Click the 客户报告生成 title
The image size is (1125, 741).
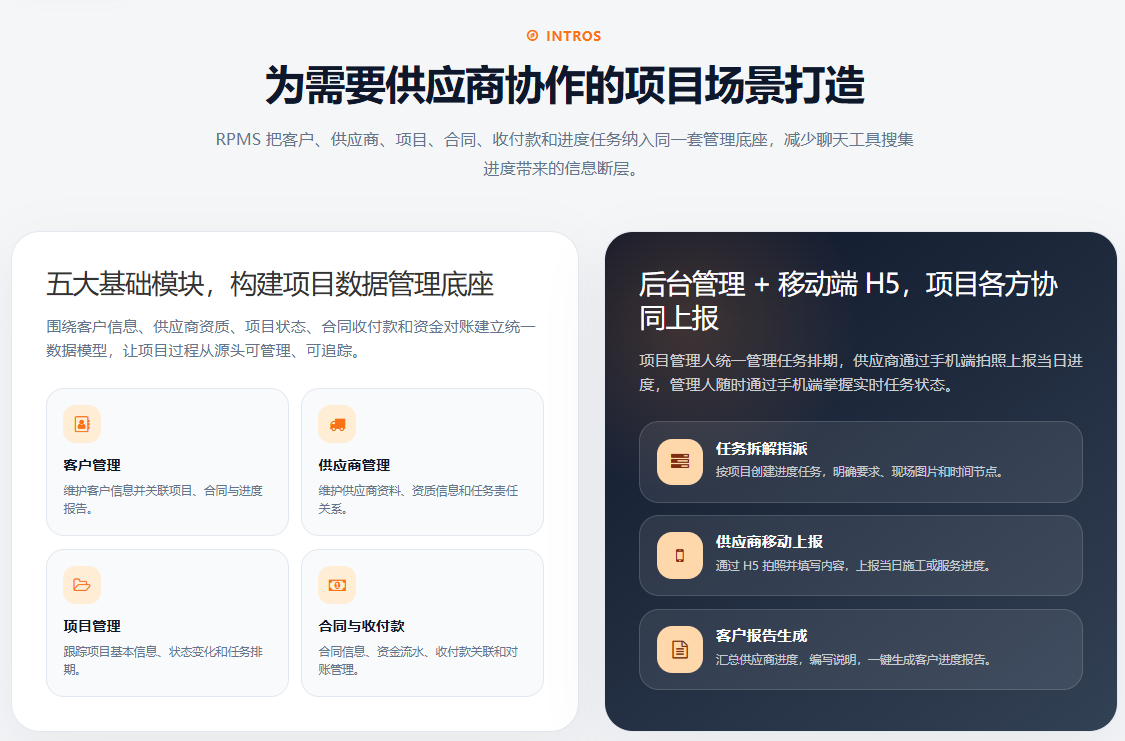point(761,636)
